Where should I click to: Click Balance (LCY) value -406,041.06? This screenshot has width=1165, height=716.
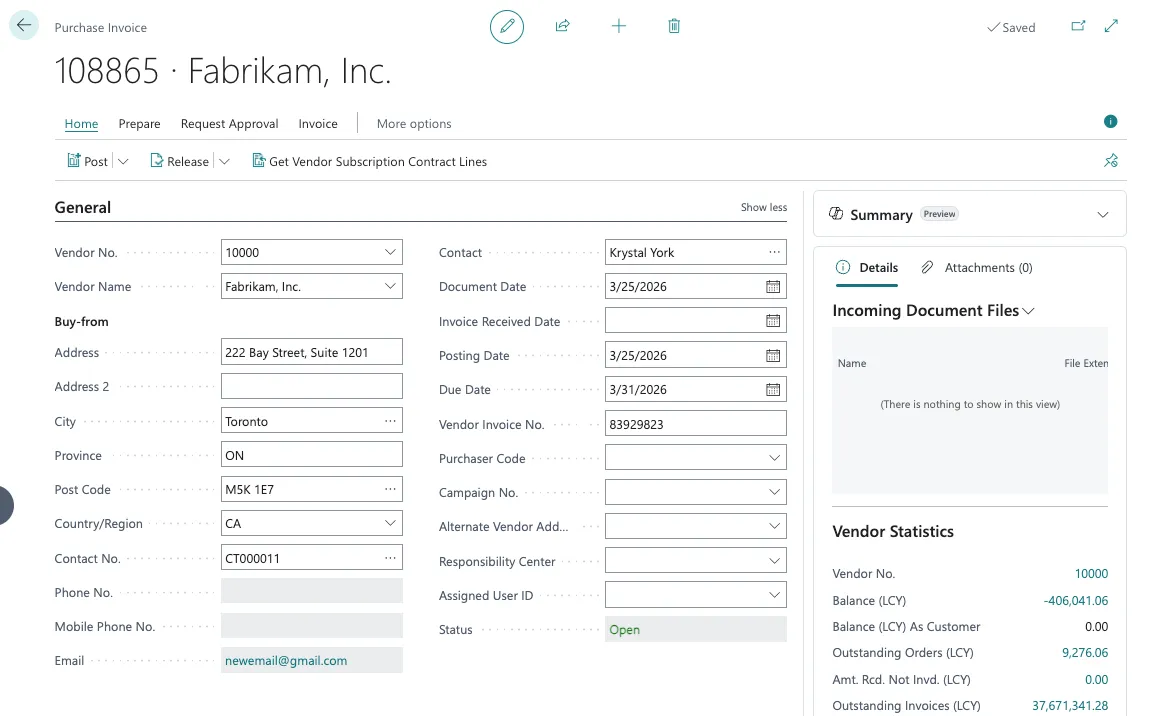click(1075, 601)
